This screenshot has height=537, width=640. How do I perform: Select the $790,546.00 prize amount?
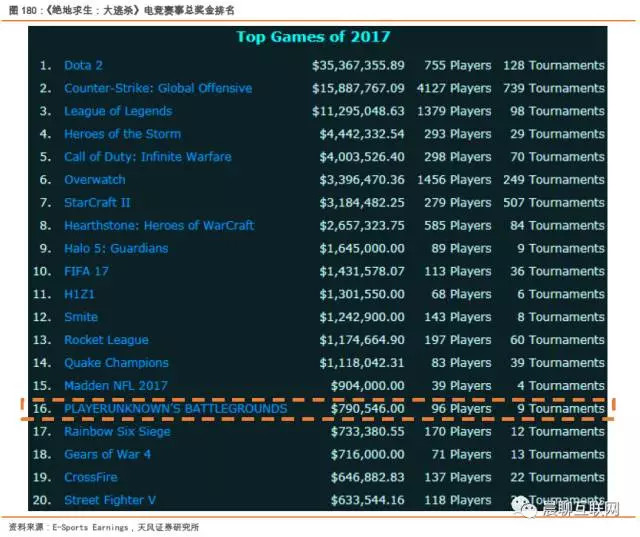click(368, 408)
